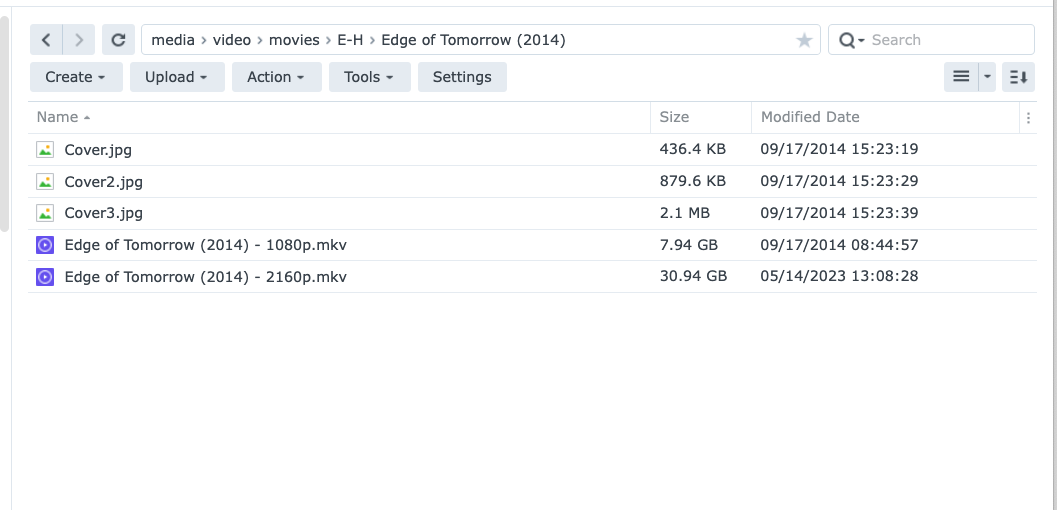Click the 2.1 MB size cell
Viewport: 1057px width, 510px height.
pos(684,213)
